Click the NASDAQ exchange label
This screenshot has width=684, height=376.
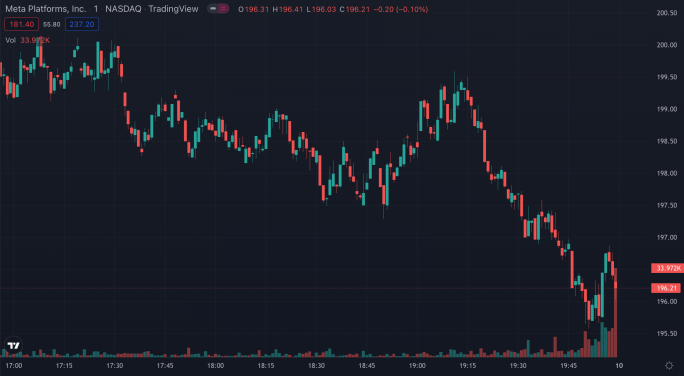123,9
